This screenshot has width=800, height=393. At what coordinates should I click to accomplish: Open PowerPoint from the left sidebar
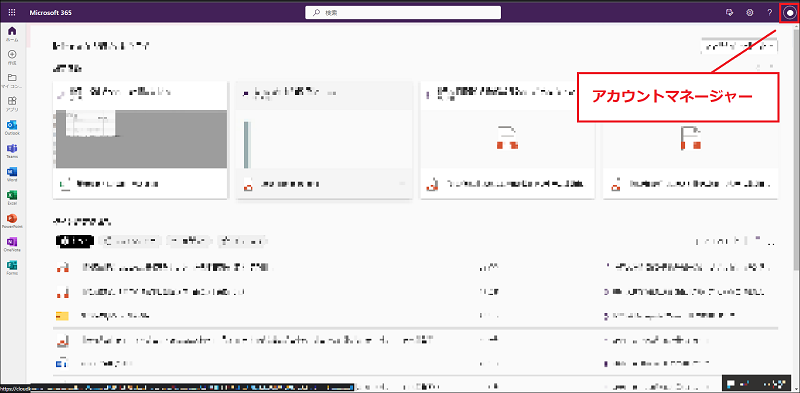coord(12,221)
